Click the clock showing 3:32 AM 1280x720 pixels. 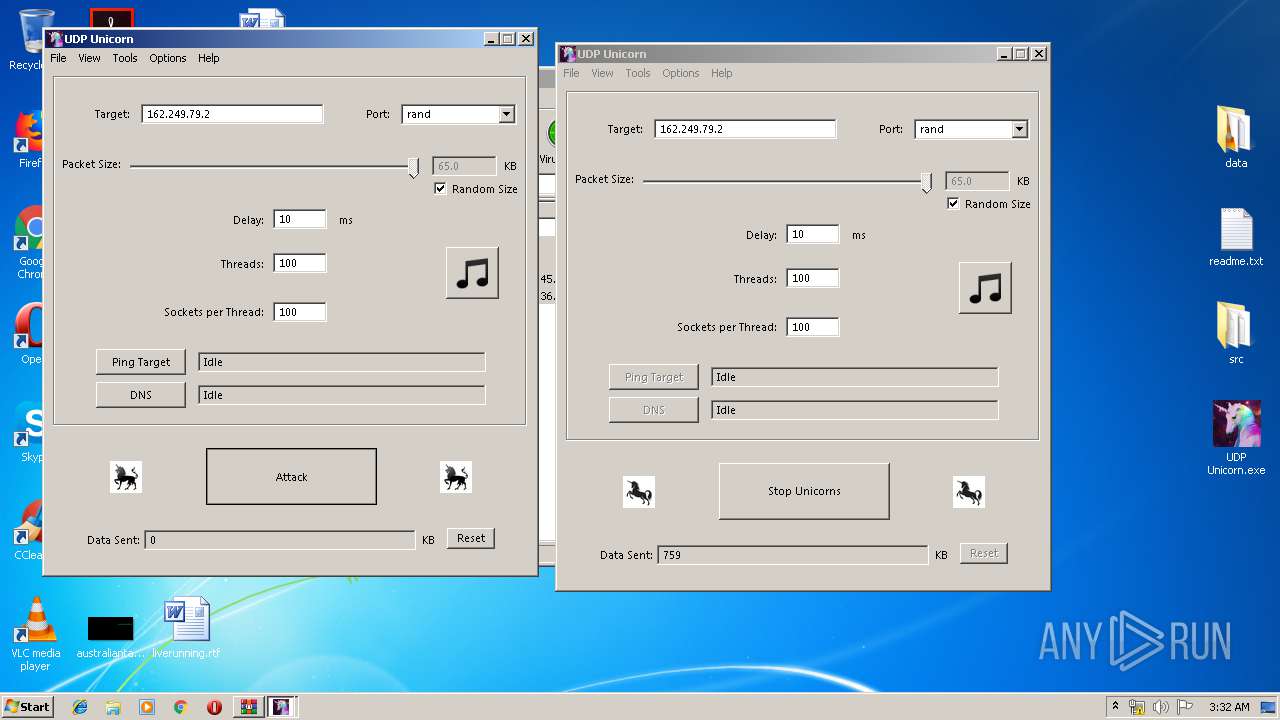(1229, 707)
